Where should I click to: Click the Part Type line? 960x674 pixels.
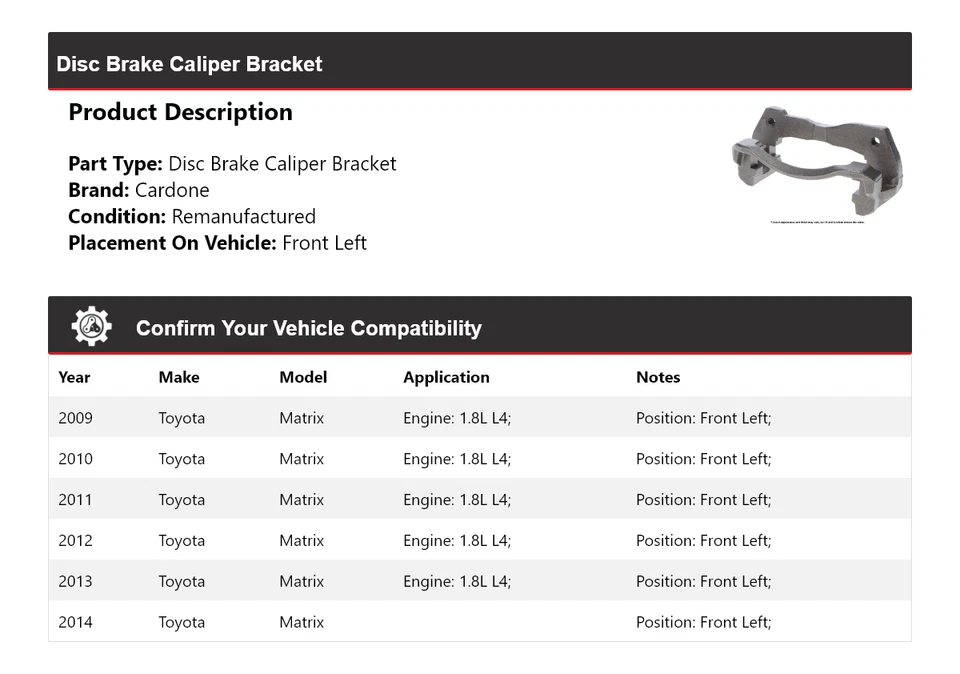[232, 164]
